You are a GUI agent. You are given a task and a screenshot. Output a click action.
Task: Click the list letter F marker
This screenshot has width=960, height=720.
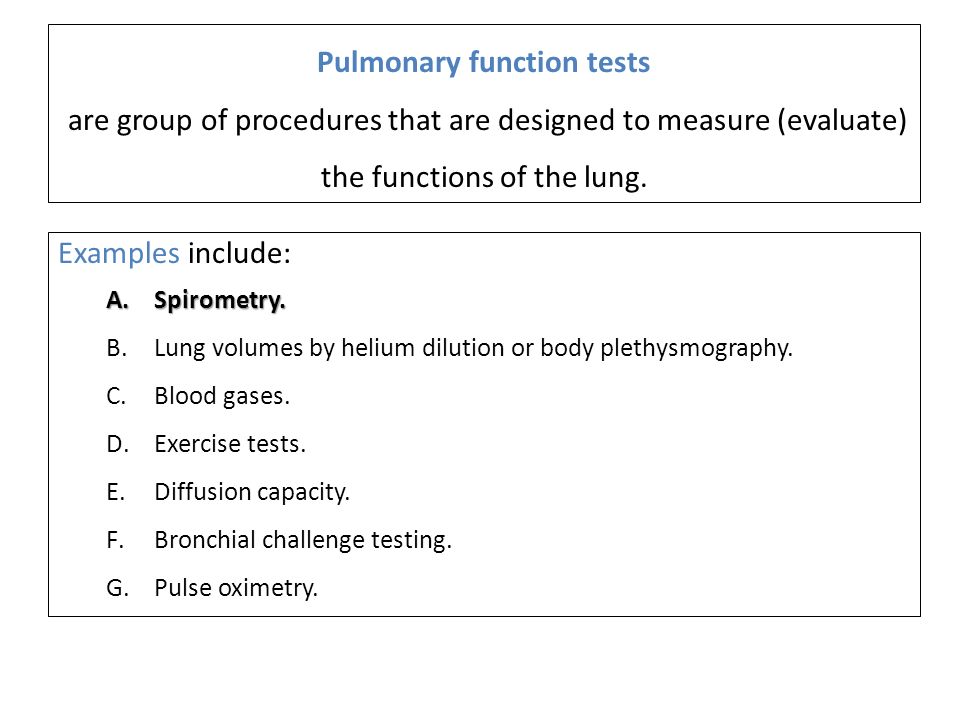(x=115, y=540)
